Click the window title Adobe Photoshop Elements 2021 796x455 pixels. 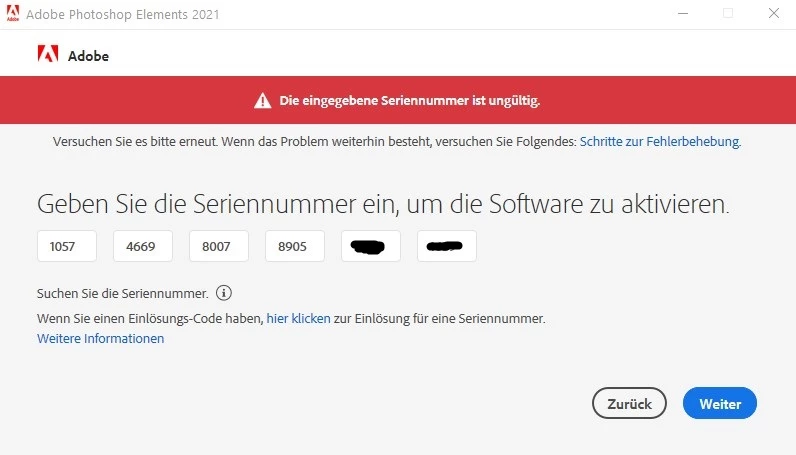coord(123,14)
